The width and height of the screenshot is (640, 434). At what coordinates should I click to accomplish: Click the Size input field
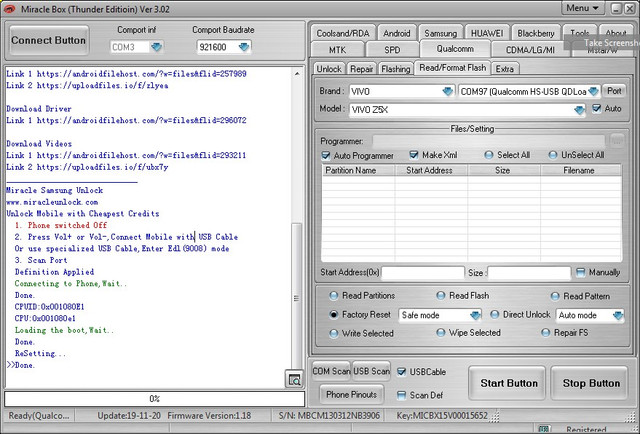(x=529, y=273)
